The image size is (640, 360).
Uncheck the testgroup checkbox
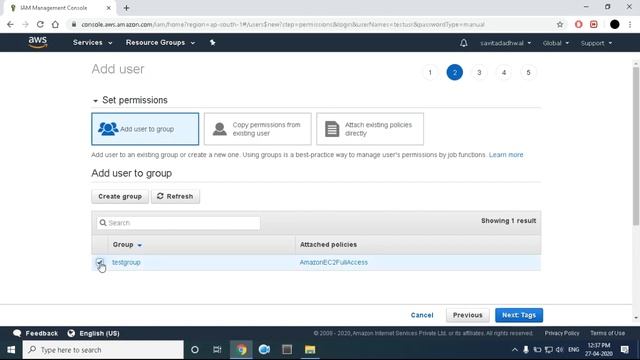100,262
